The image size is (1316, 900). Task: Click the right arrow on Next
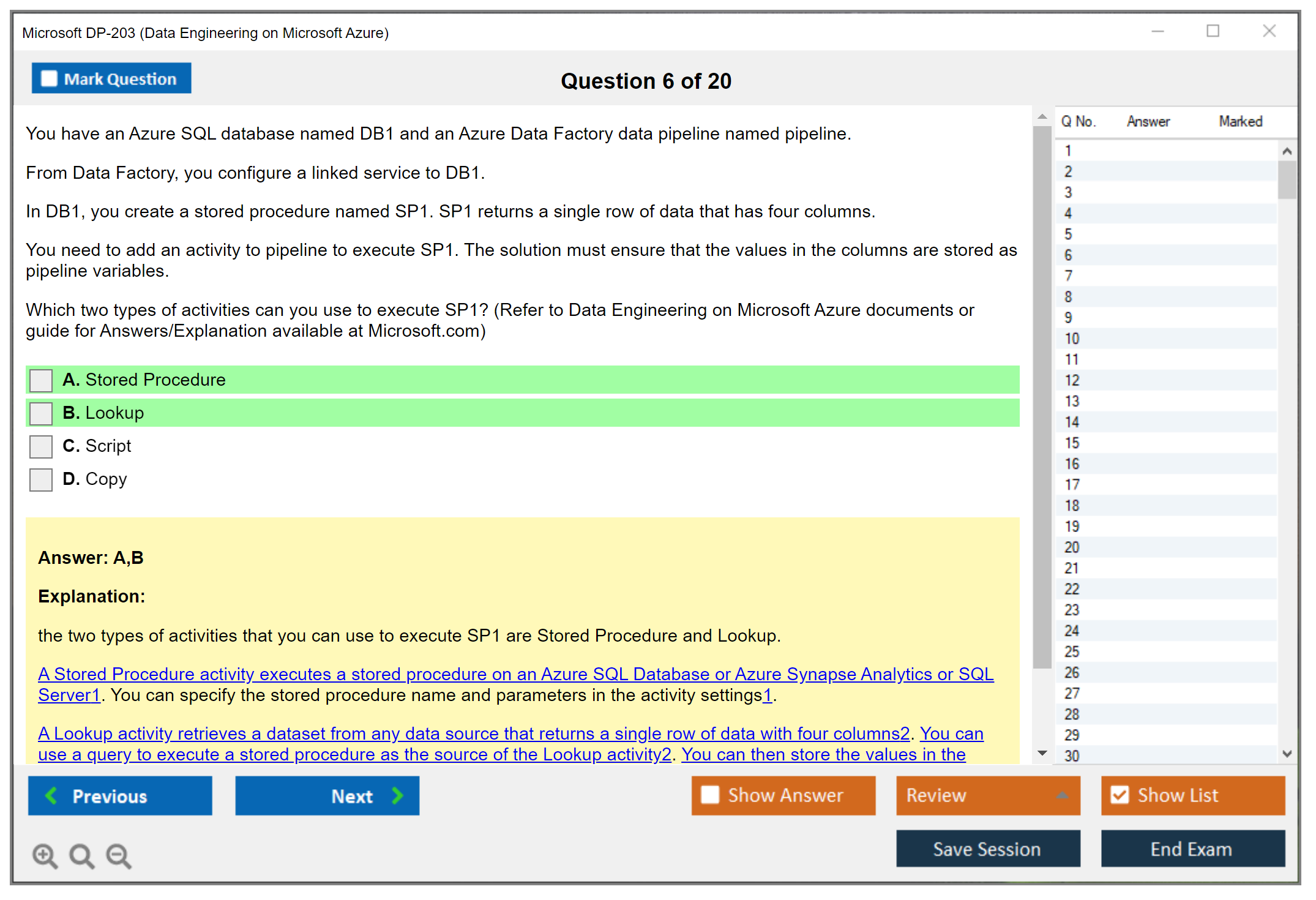397,795
